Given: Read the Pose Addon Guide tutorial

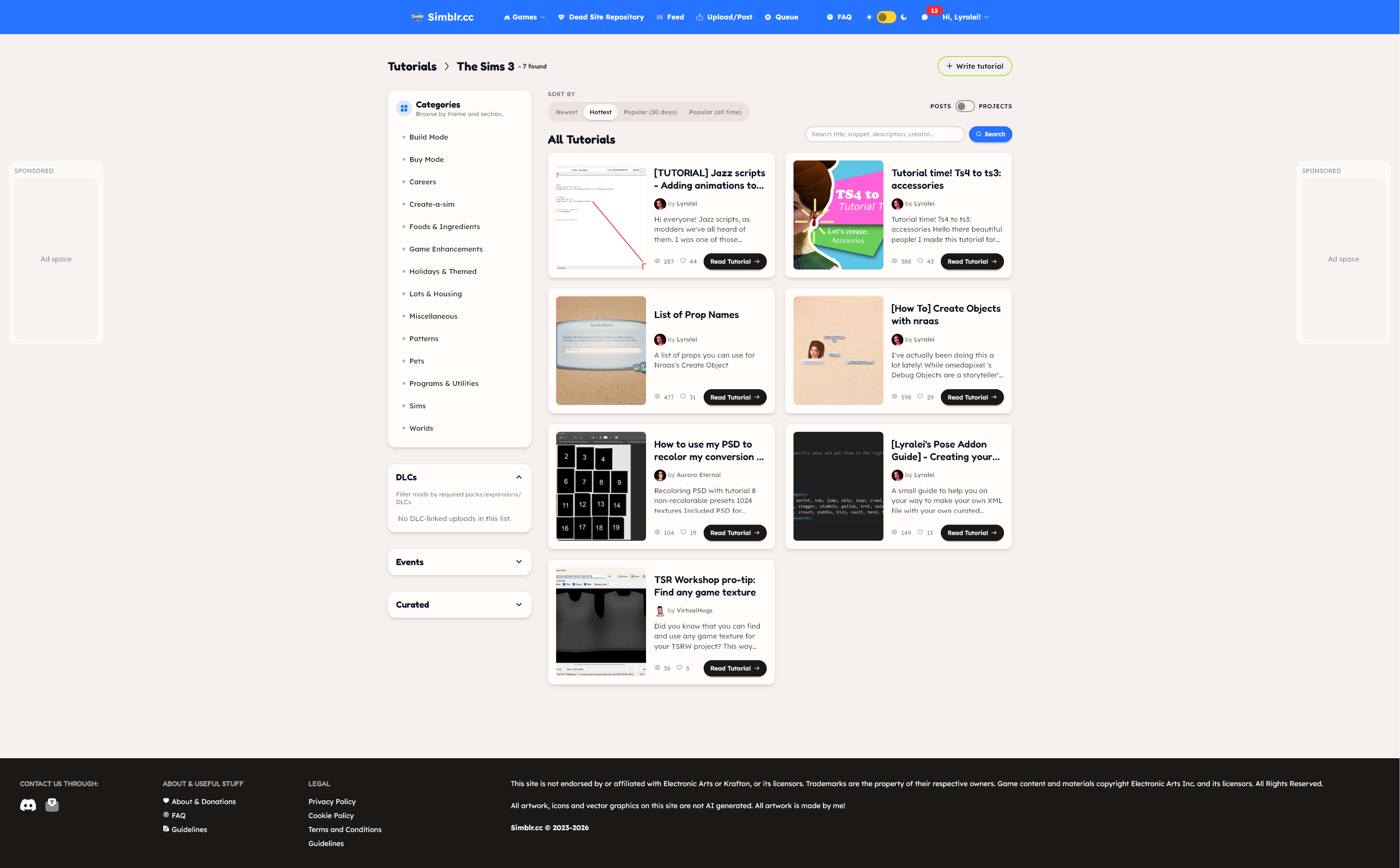Looking at the screenshot, I should [x=972, y=533].
